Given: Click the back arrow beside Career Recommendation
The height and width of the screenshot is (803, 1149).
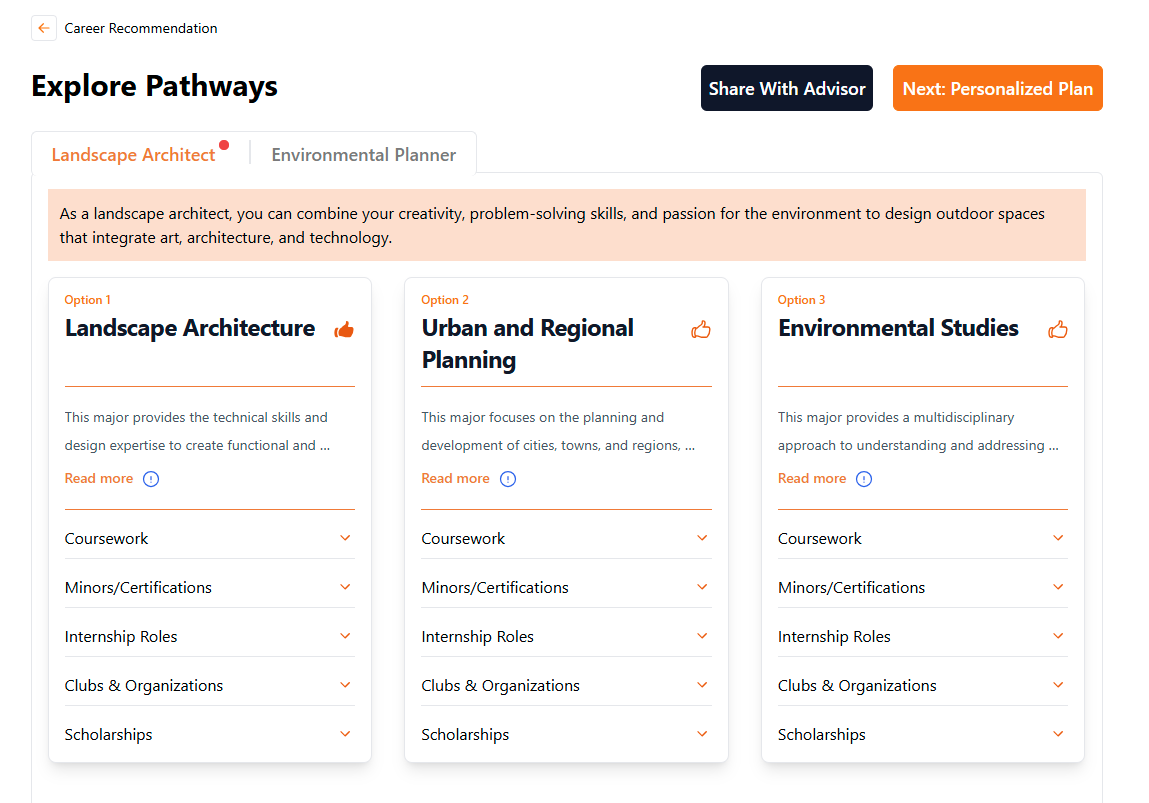Looking at the screenshot, I should pyautogui.click(x=43, y=27).
